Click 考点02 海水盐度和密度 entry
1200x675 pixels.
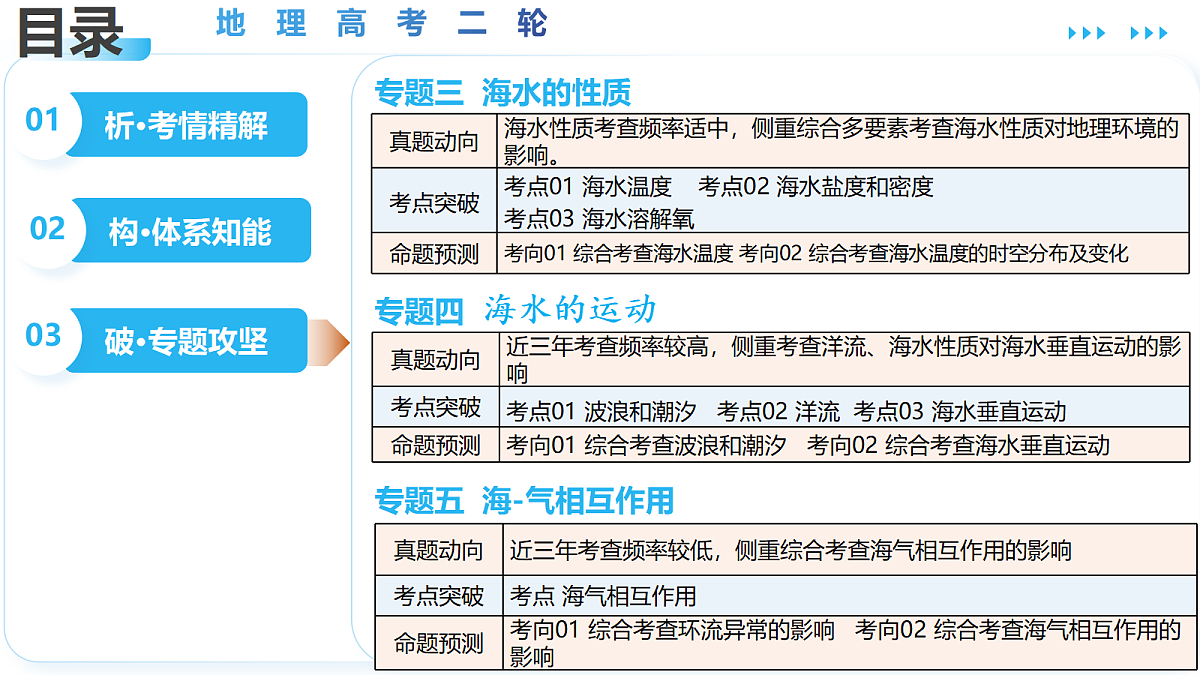click(816, 186)
